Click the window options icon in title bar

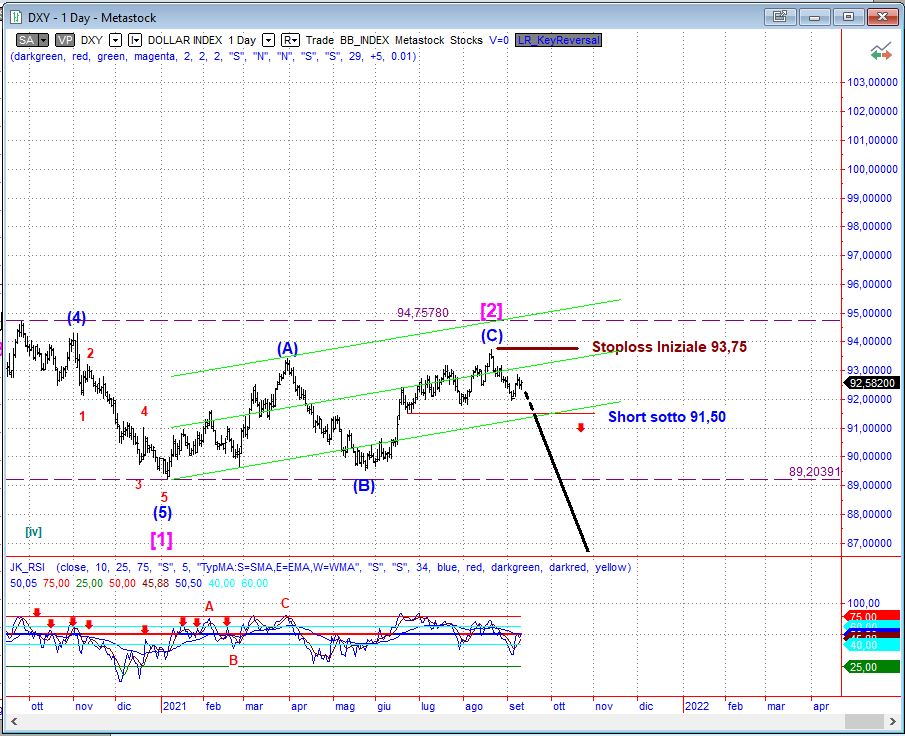point(780,16)
